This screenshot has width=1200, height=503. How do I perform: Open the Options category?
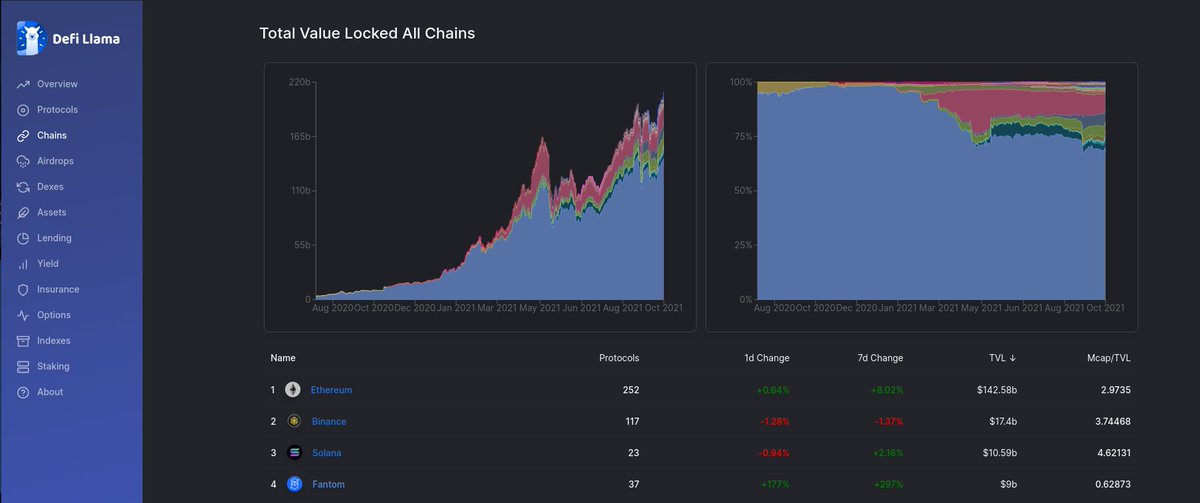pos(54,315)
